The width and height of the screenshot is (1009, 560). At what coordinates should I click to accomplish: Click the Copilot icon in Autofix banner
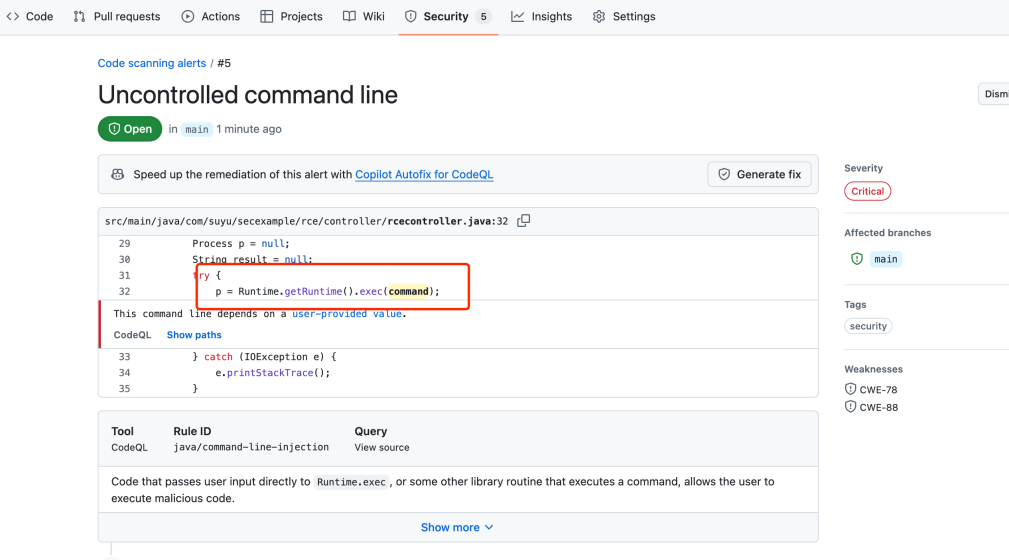tap(117, 174)
